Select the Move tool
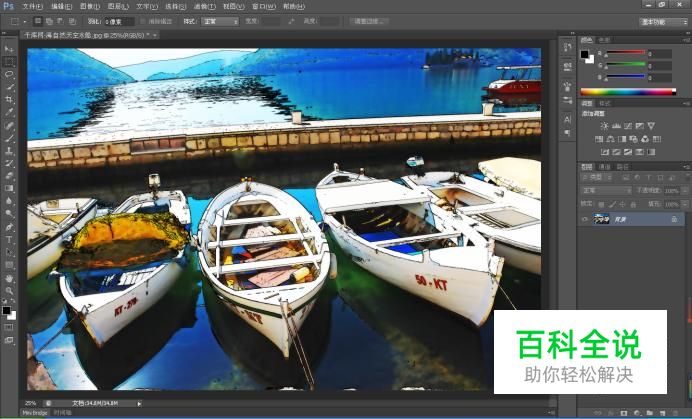The height and width of the screenshot is (419, 692). (x=9, y=49)
